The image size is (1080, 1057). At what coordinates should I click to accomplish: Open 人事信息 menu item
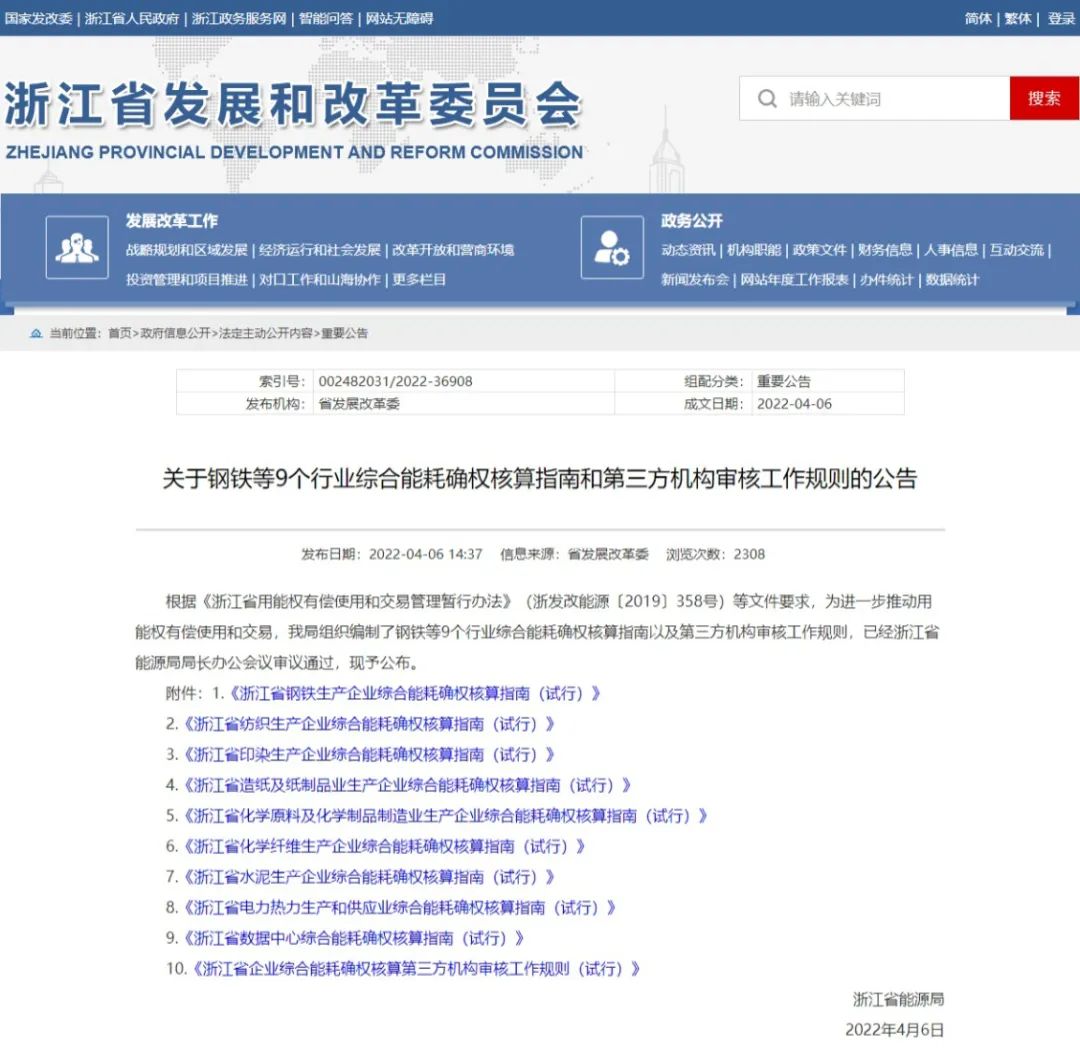tap(951, 250)
